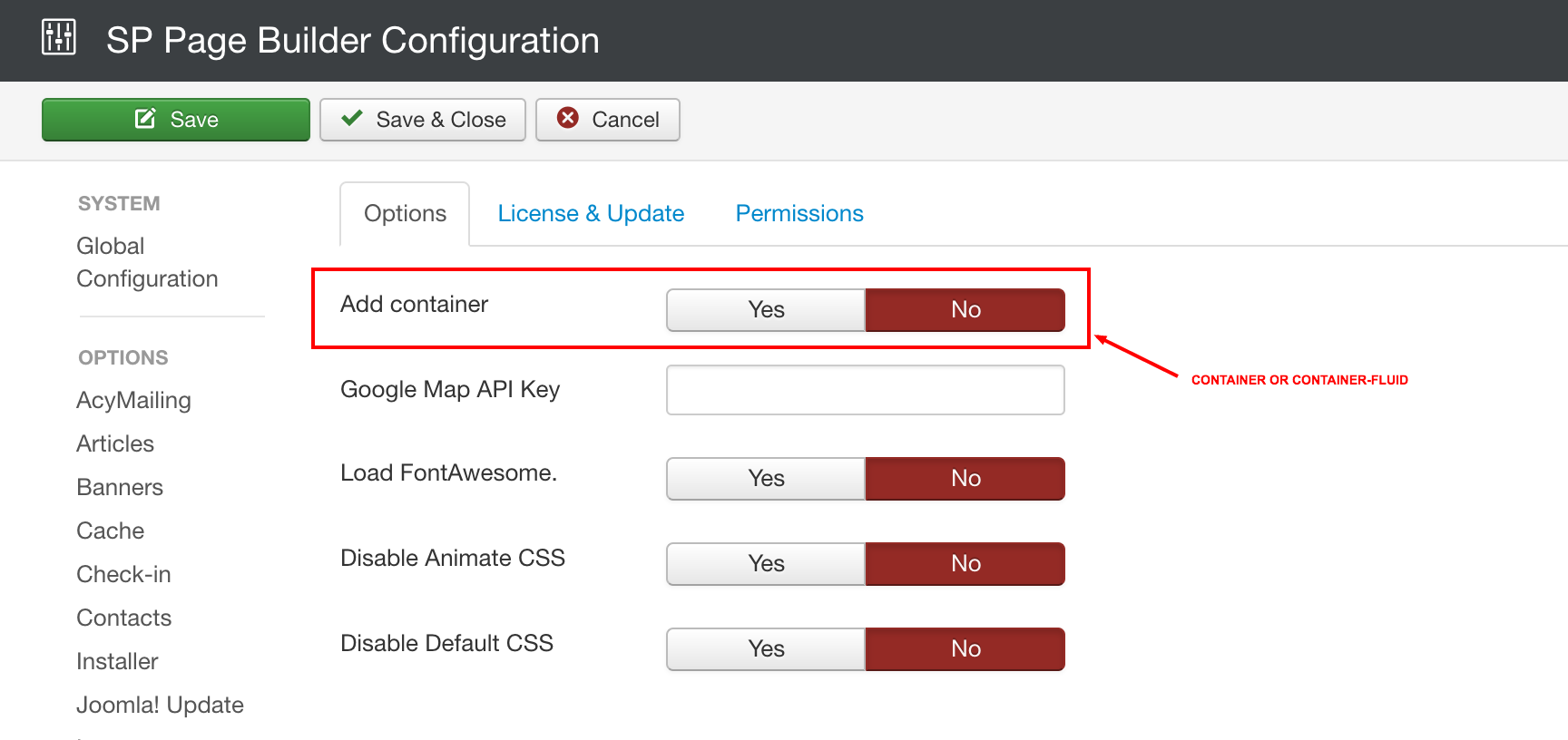Screen dimensions: 1568x740
Task: Click the Save & Close checkmark icon
Action: click(352, 119)
